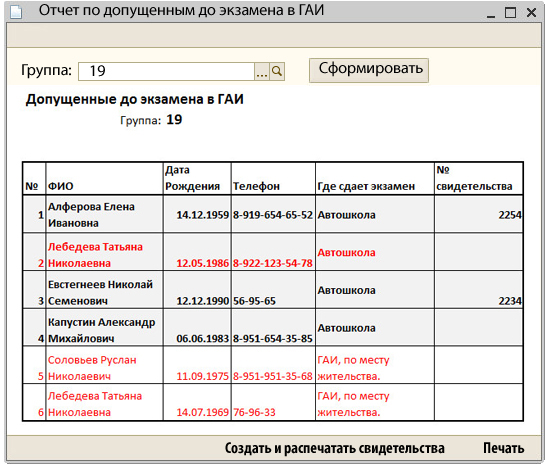The image size is (545, 464).
Task: Click the document icon in the title bar
Action: pyautogui.click(x=16, y=12)
